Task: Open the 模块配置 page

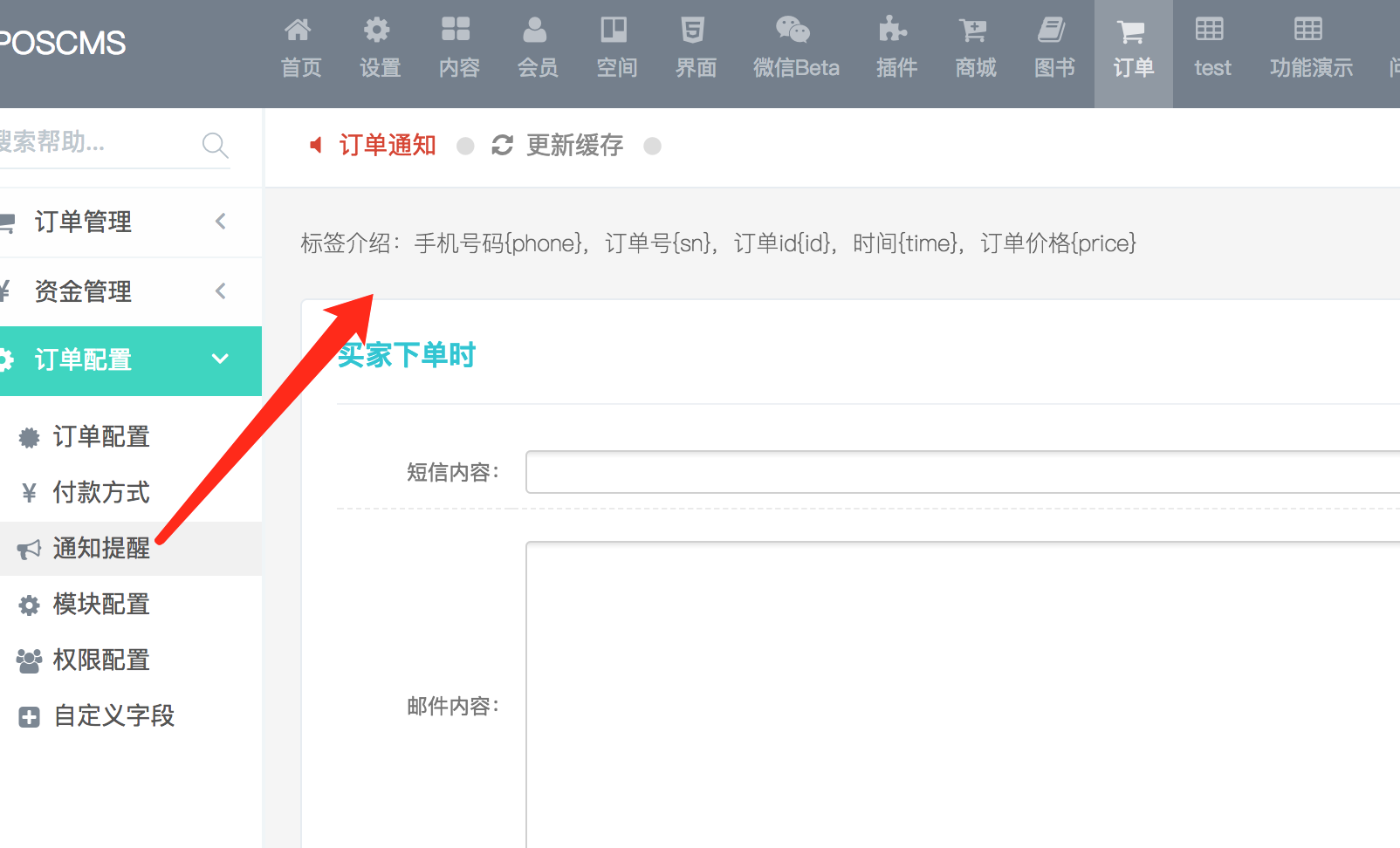Action: (101, 604)
